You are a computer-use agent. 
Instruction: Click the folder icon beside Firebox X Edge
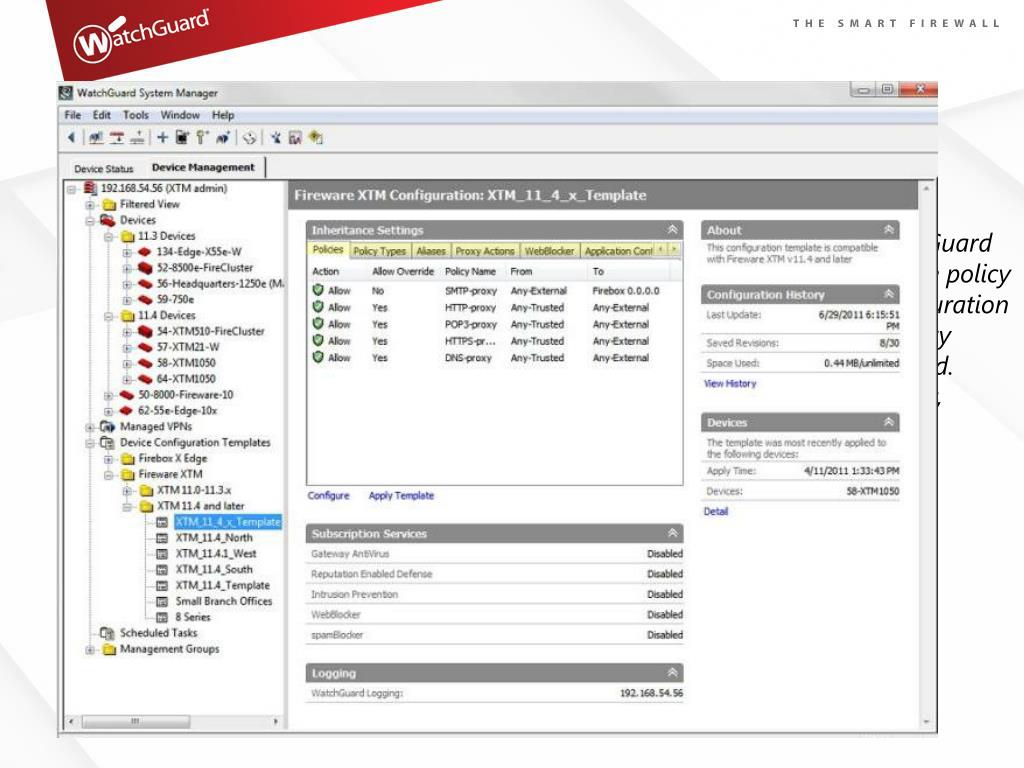pos(128,458)
